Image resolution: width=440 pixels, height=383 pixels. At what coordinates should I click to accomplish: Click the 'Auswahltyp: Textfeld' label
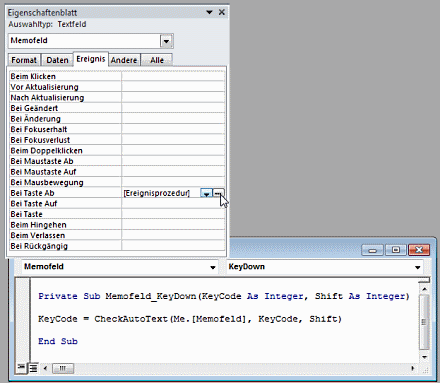47,24
